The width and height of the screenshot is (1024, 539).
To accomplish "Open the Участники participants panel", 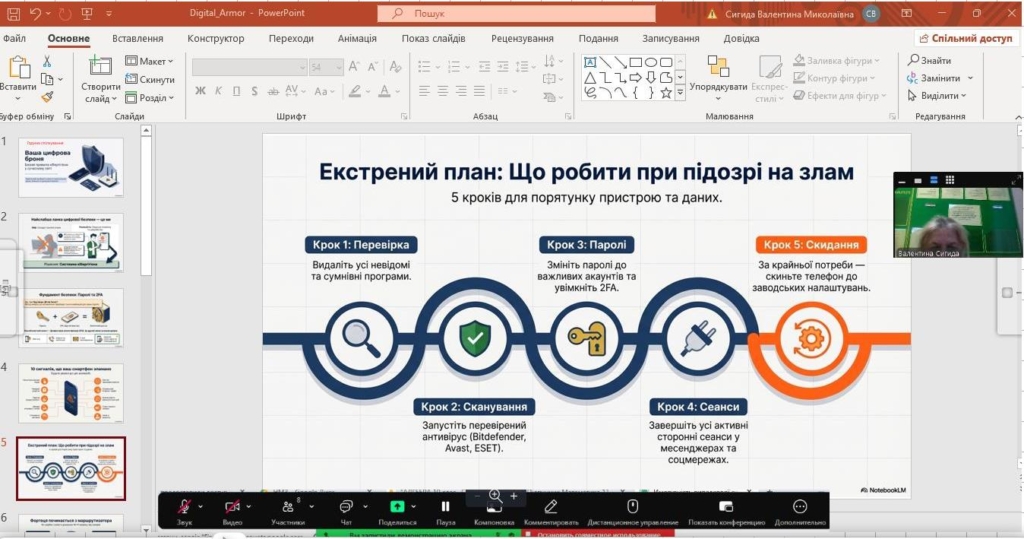I will tap(287, 507).
